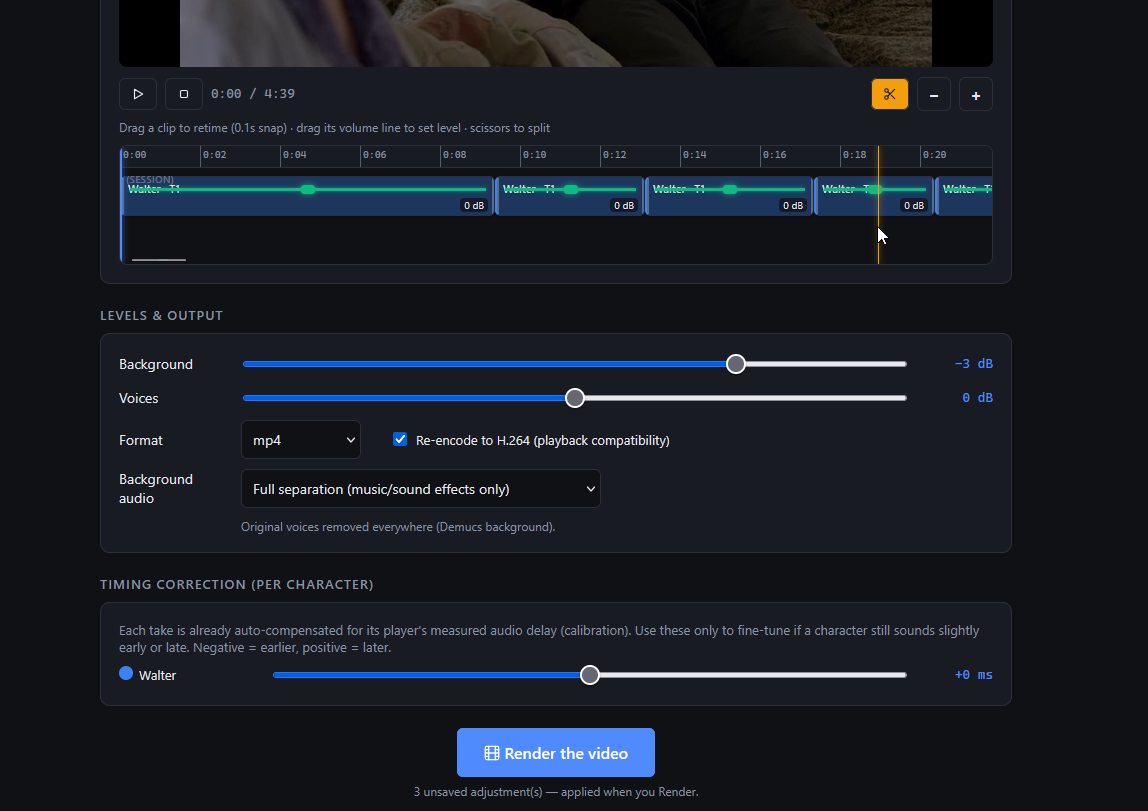Click 0 dB badge on clip ending near 0:17
The image size is (1148, 811).
click(793, 206)
